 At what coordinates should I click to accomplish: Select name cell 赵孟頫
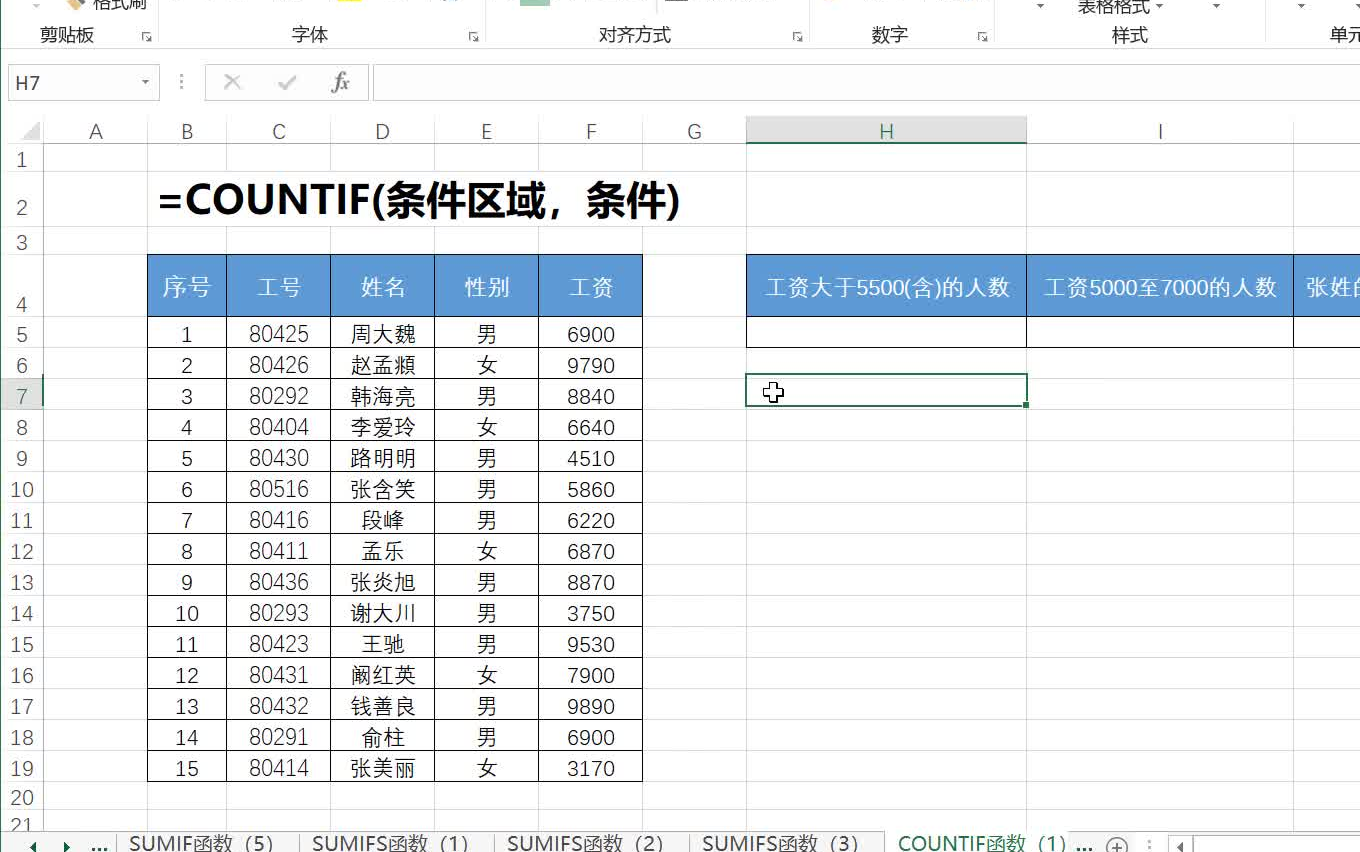pyautogui.click(x=383, y=365)
